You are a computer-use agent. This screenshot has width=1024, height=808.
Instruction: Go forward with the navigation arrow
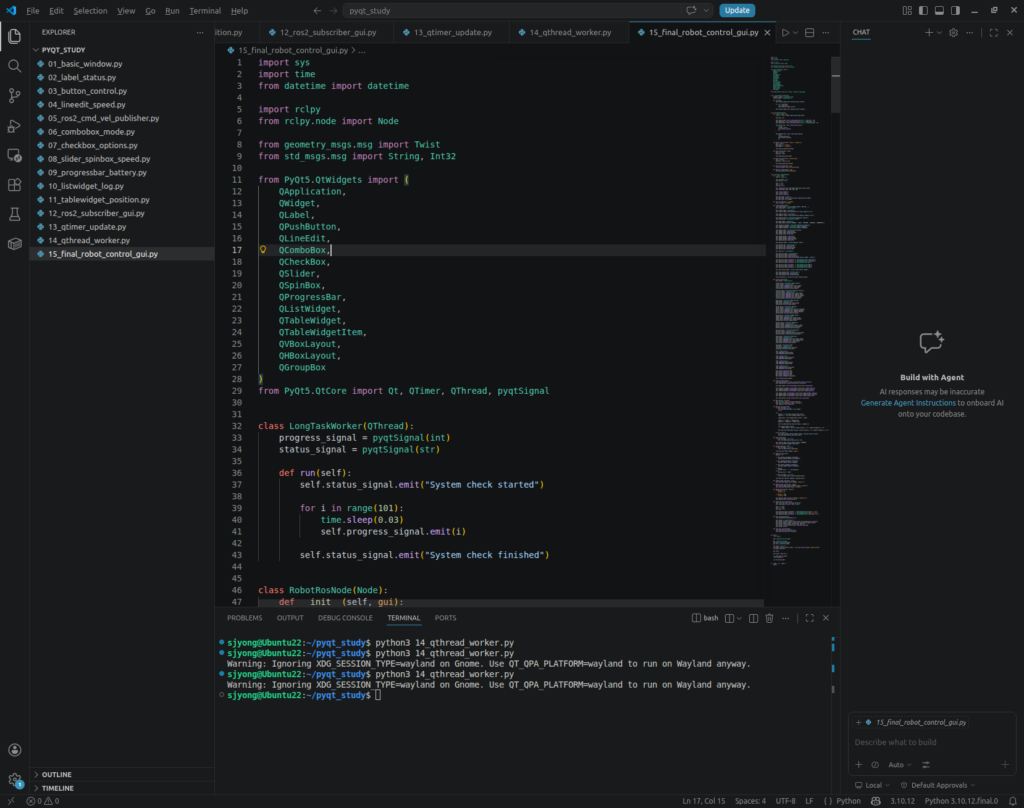(334, 10)
